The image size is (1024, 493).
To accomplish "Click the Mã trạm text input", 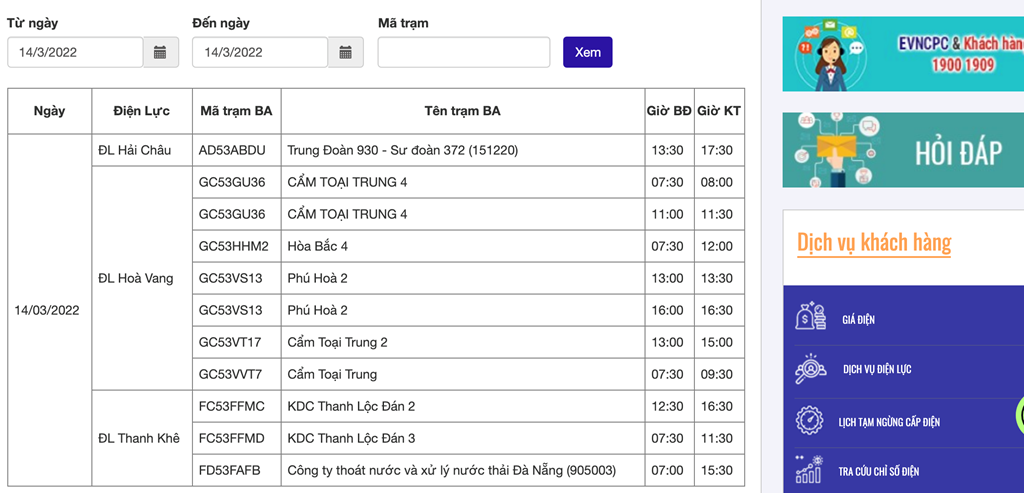I will [463, 52].
